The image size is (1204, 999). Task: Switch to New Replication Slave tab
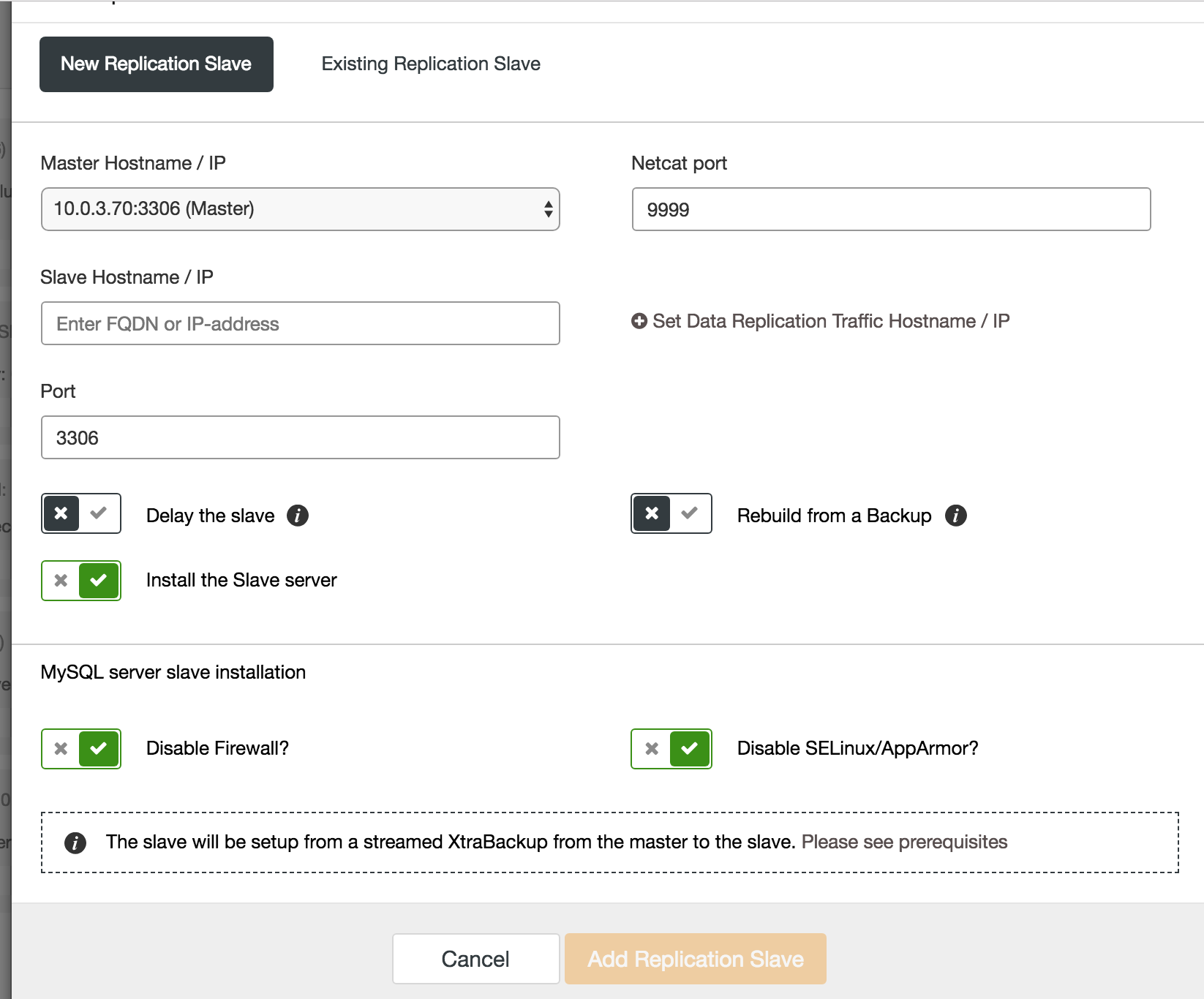pyautogui.click(x=157, y=64)
